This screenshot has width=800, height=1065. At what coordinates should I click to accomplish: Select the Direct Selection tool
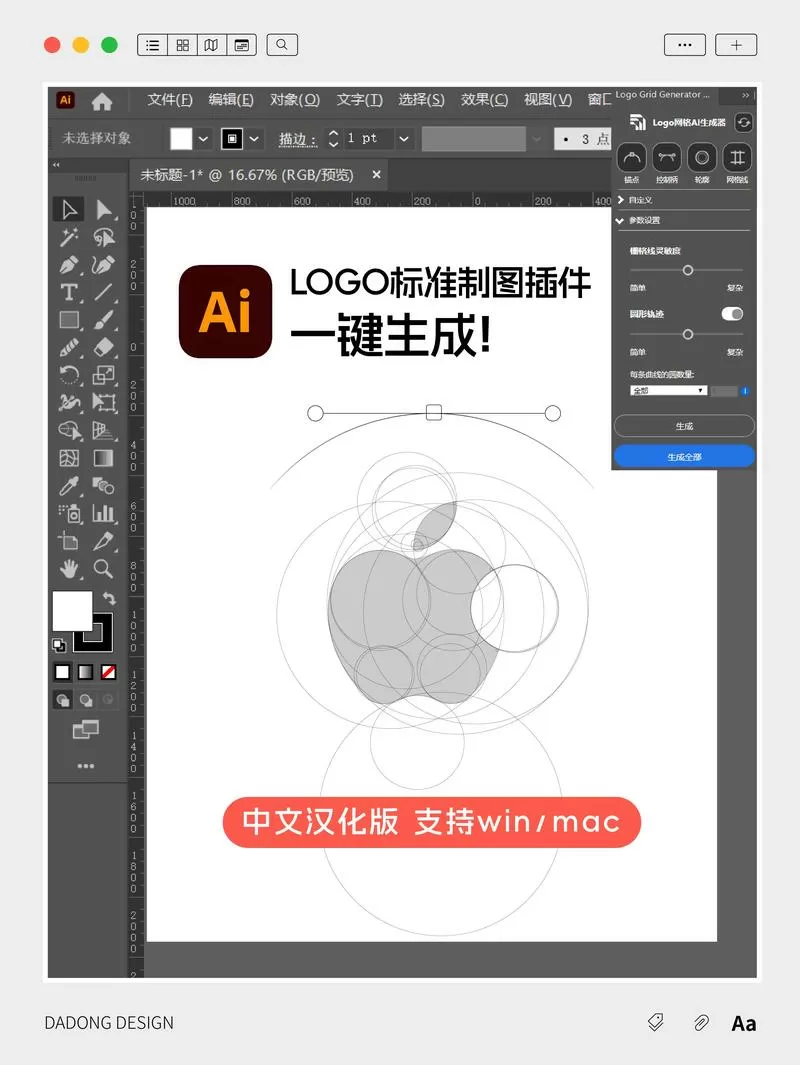pos(103,209)
